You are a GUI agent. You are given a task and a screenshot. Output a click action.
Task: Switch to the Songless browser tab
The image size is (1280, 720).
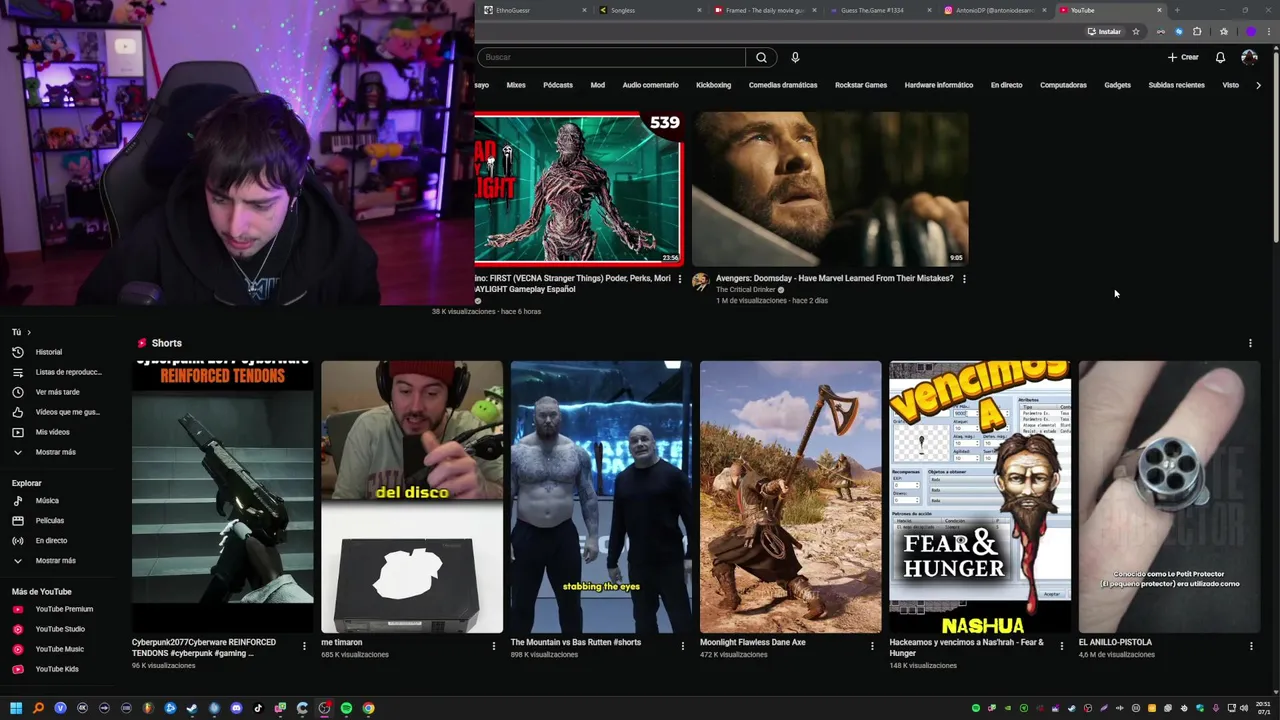point(651,10)
